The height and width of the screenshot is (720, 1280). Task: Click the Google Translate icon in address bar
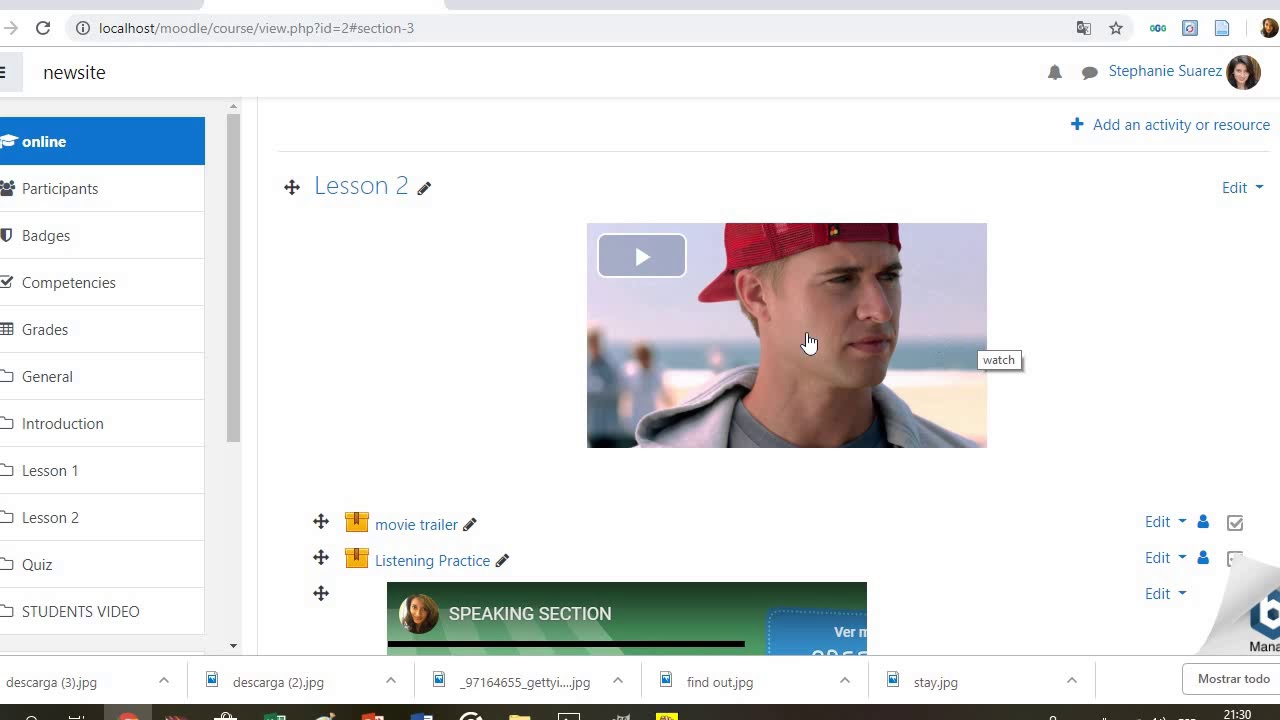1084,28
